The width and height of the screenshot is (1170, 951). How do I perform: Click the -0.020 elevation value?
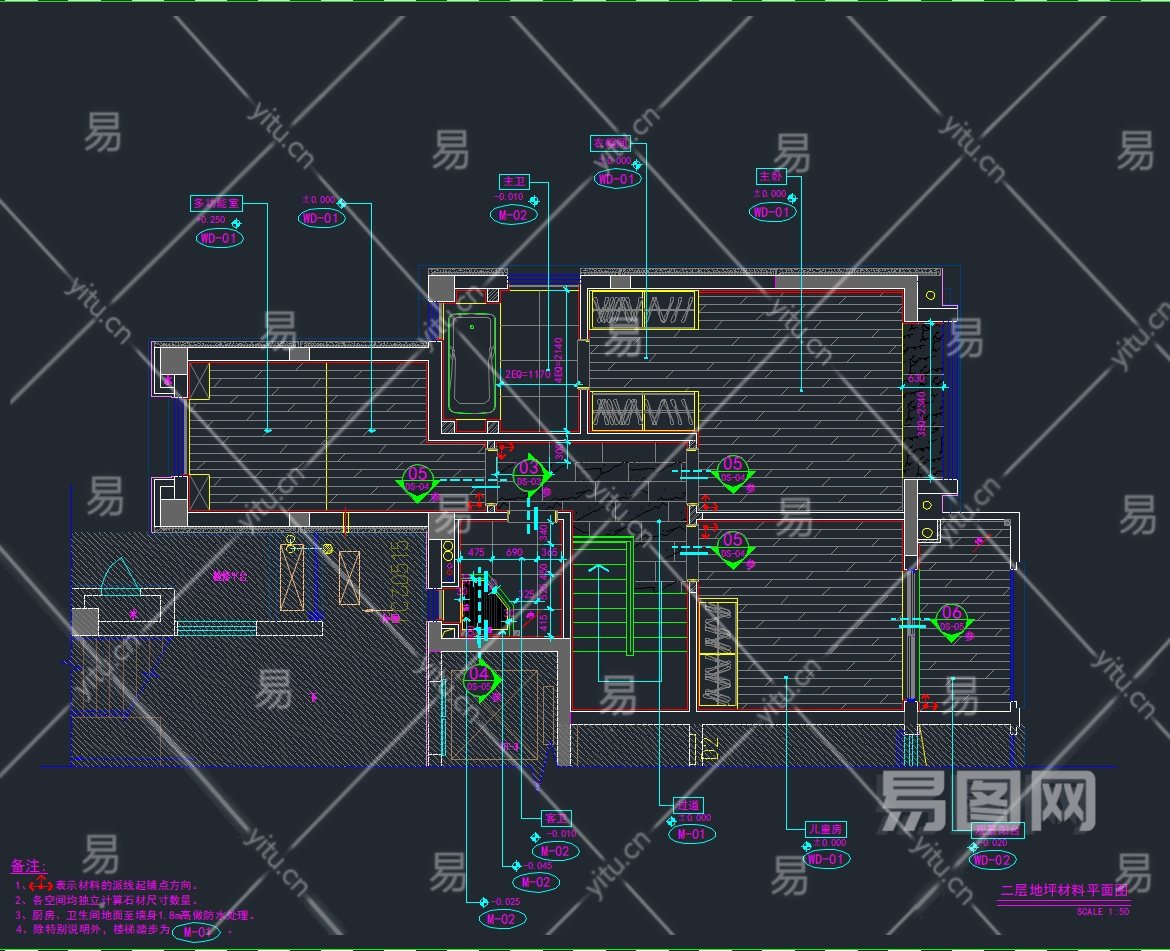pos(992,843)
